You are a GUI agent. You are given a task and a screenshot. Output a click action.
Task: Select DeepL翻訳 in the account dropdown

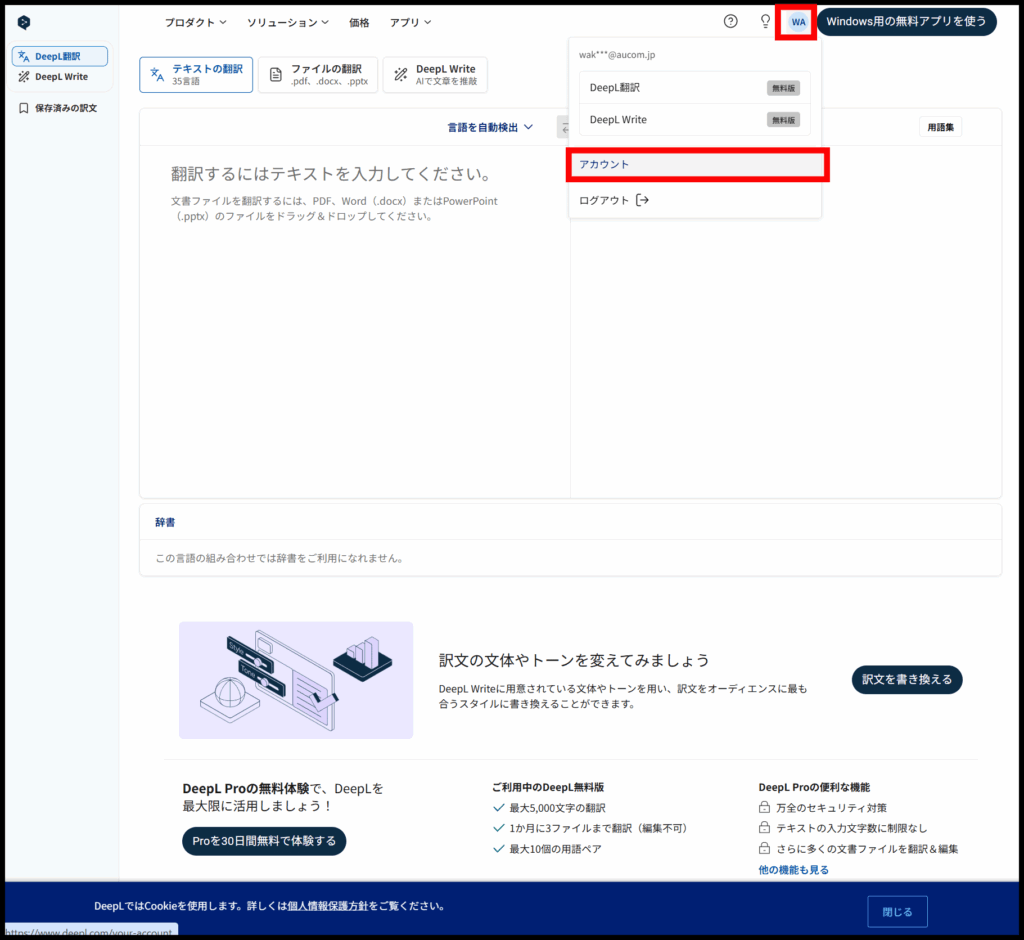pyautogui.click(x=694, y=88)
